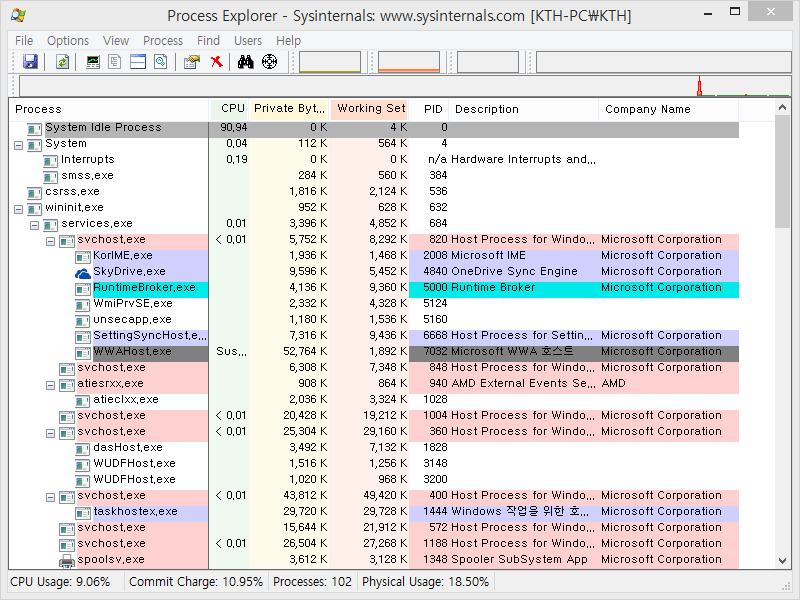Click Processes: 102 status text
Viewport: 800px width, 600px height.
312,582
